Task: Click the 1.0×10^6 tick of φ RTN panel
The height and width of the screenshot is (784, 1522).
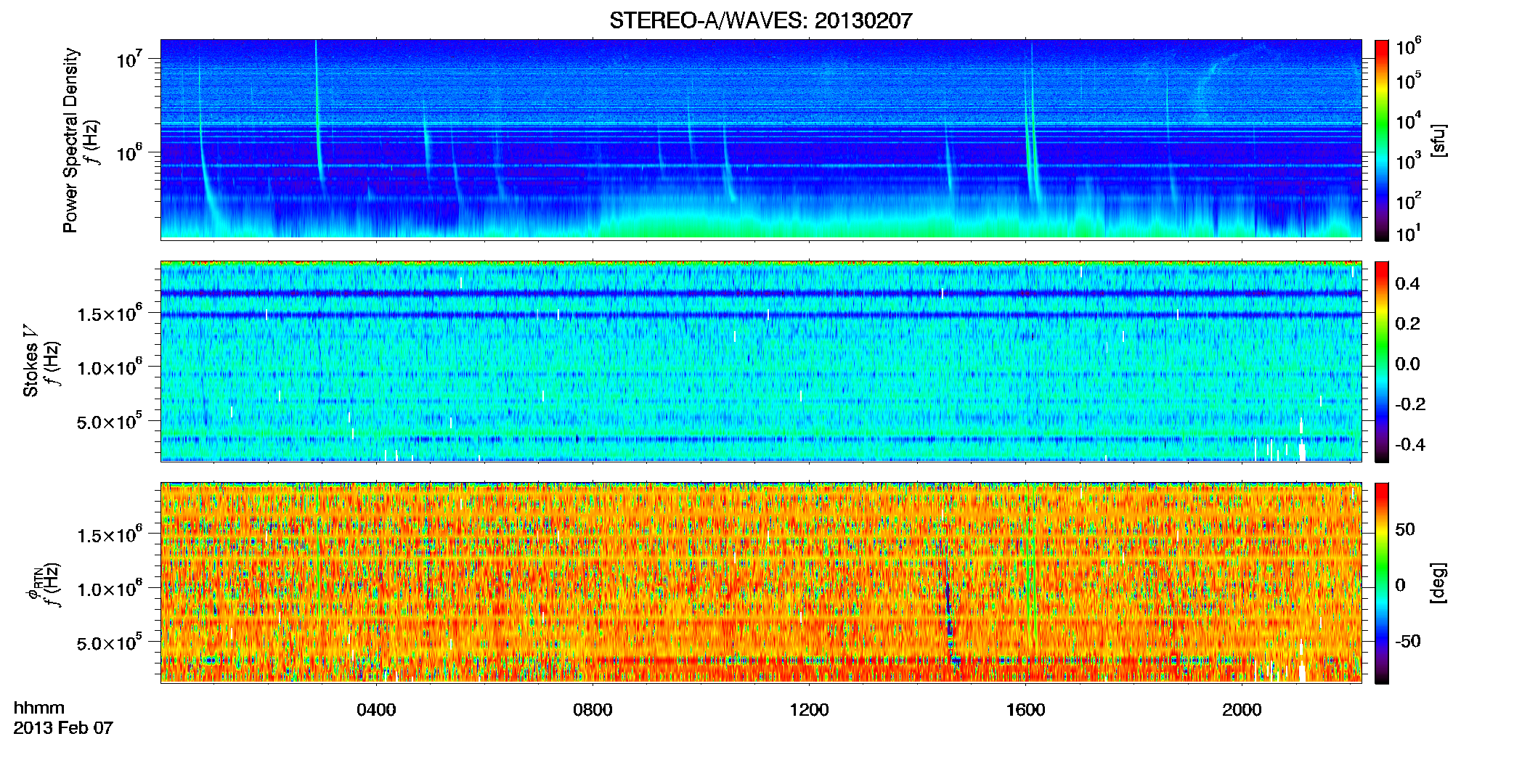Action: tap(109, 588)
